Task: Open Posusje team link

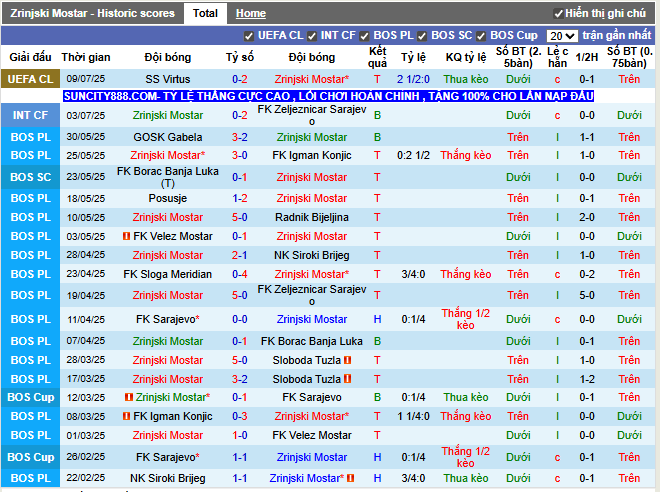Action: pyautogui.click(x=168, y=198)
